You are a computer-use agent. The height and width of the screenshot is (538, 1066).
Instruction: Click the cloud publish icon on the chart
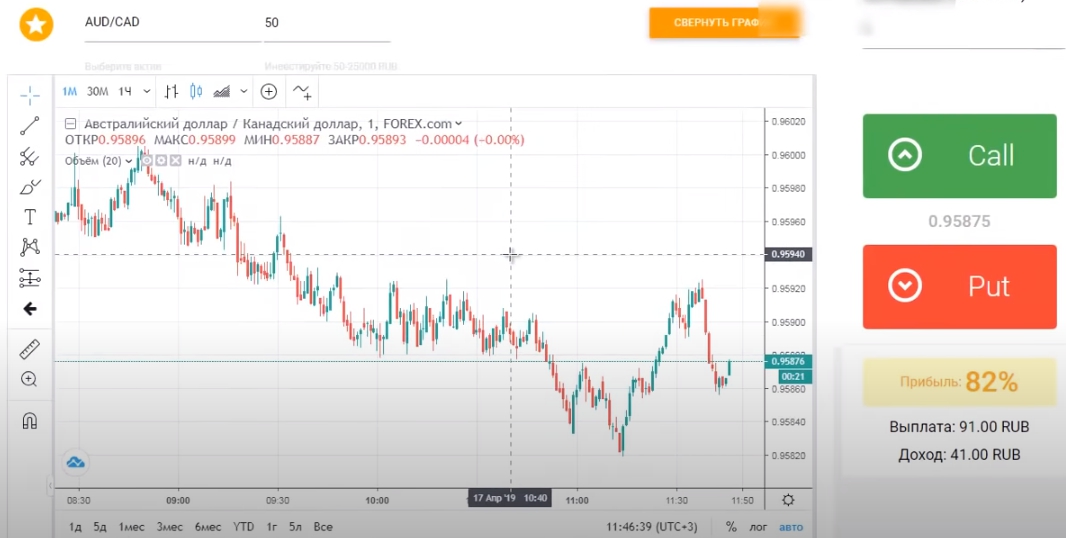tap(75, 463)
